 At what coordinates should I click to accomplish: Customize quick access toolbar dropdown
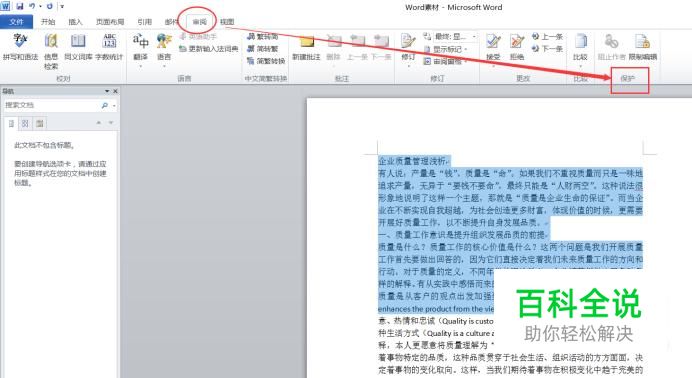[x=62, y=6]
